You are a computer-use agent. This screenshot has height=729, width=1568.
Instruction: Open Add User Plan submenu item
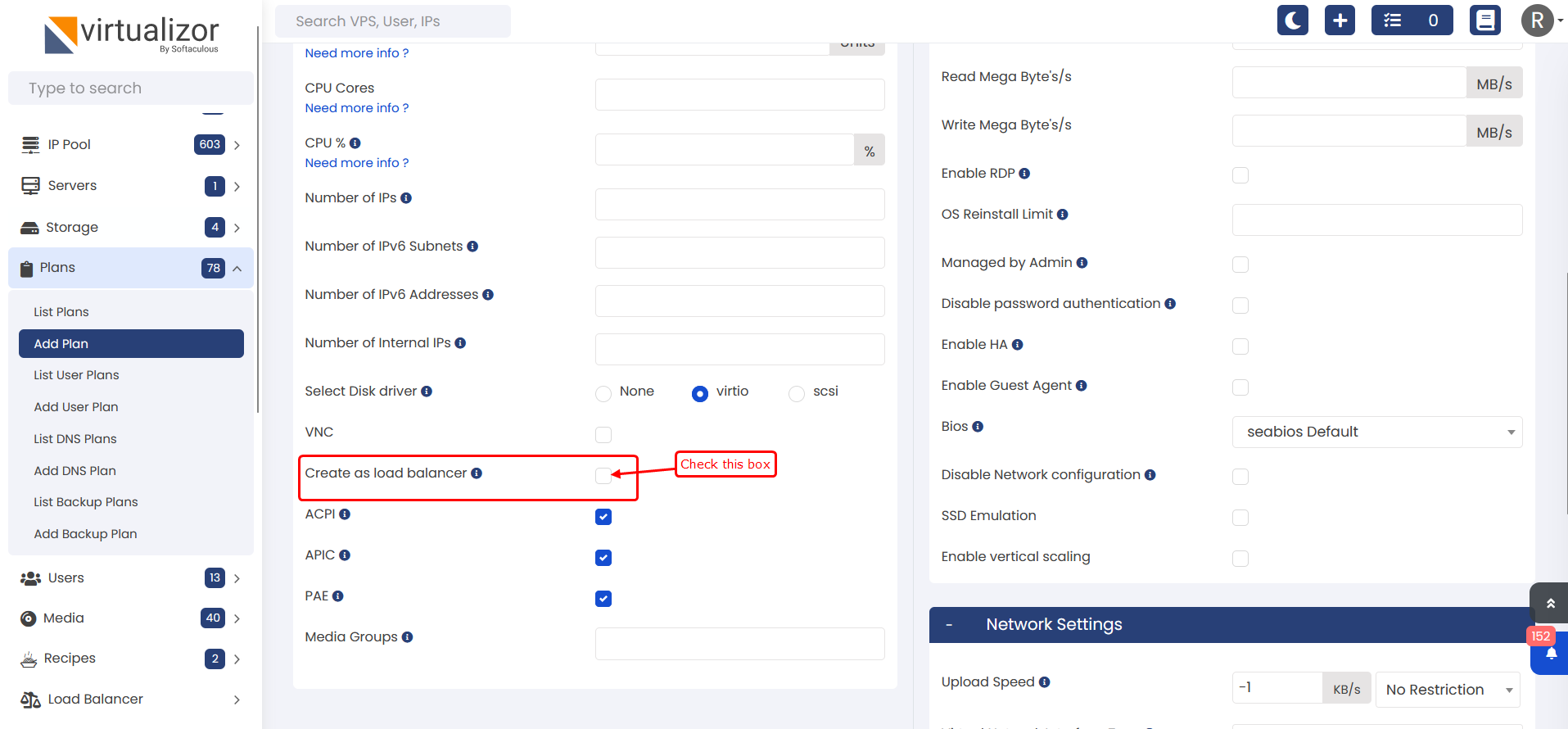tap(76, 407)
